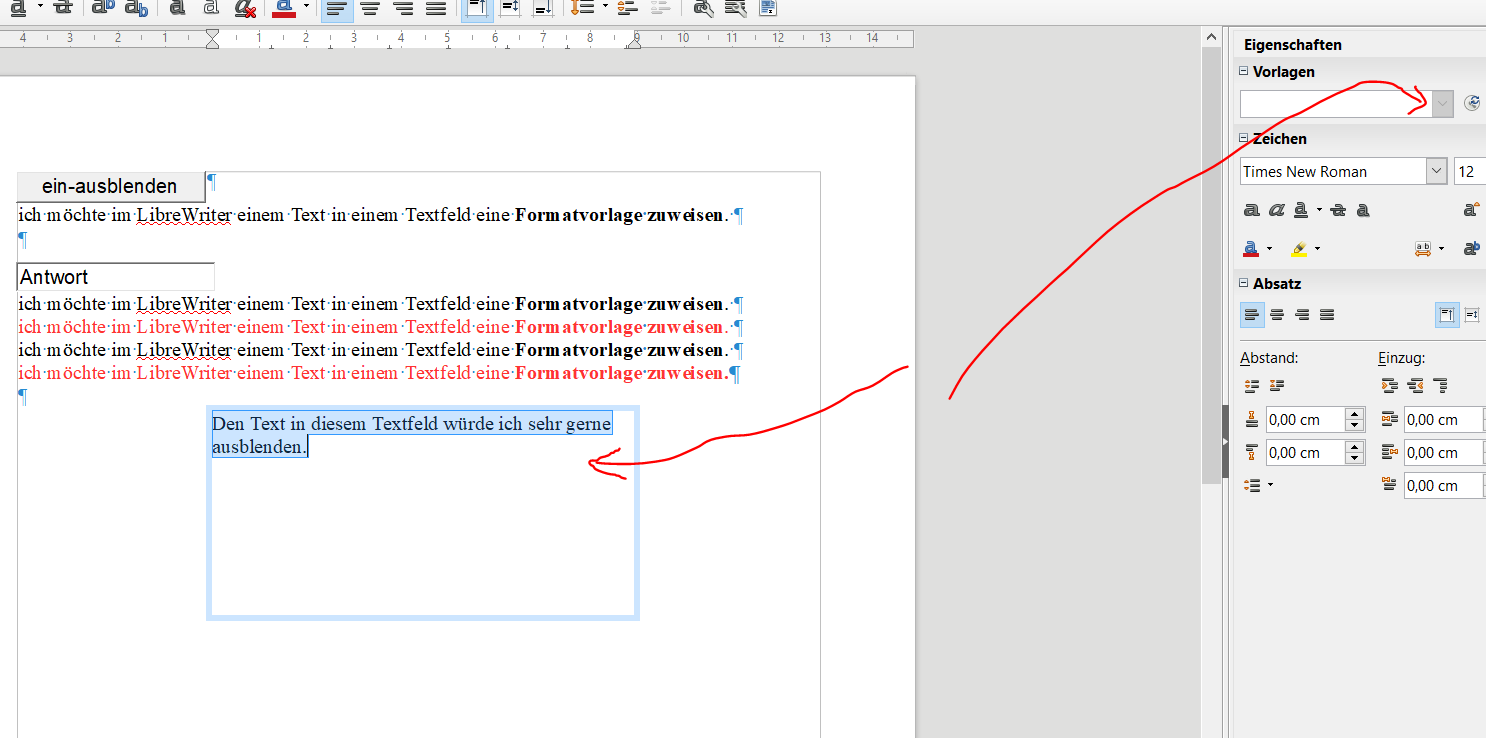The height and width of the screenshot is (738, 1486).
Task: Center paragraph in sidebar Absatz section
Action: point(1277,315)
